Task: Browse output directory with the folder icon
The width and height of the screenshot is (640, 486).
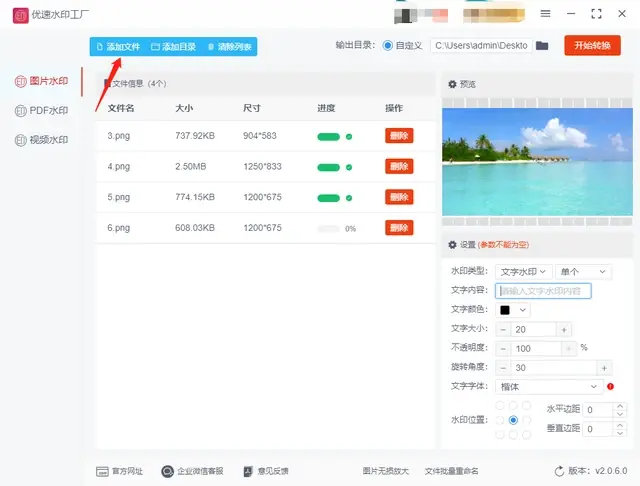Action: click(542, 46)
